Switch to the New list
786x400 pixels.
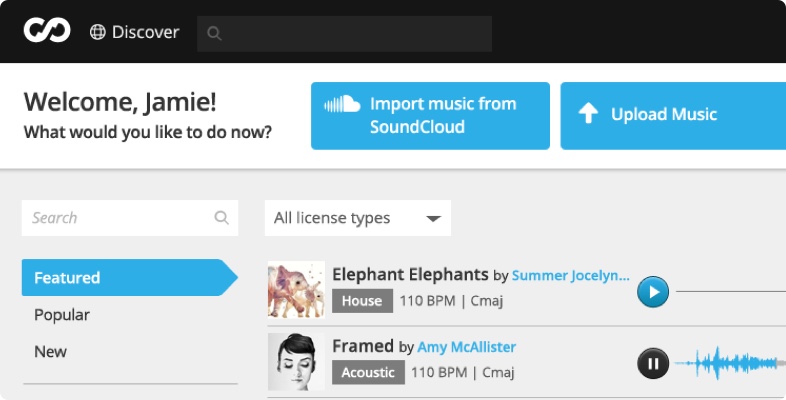click(50, 351)
